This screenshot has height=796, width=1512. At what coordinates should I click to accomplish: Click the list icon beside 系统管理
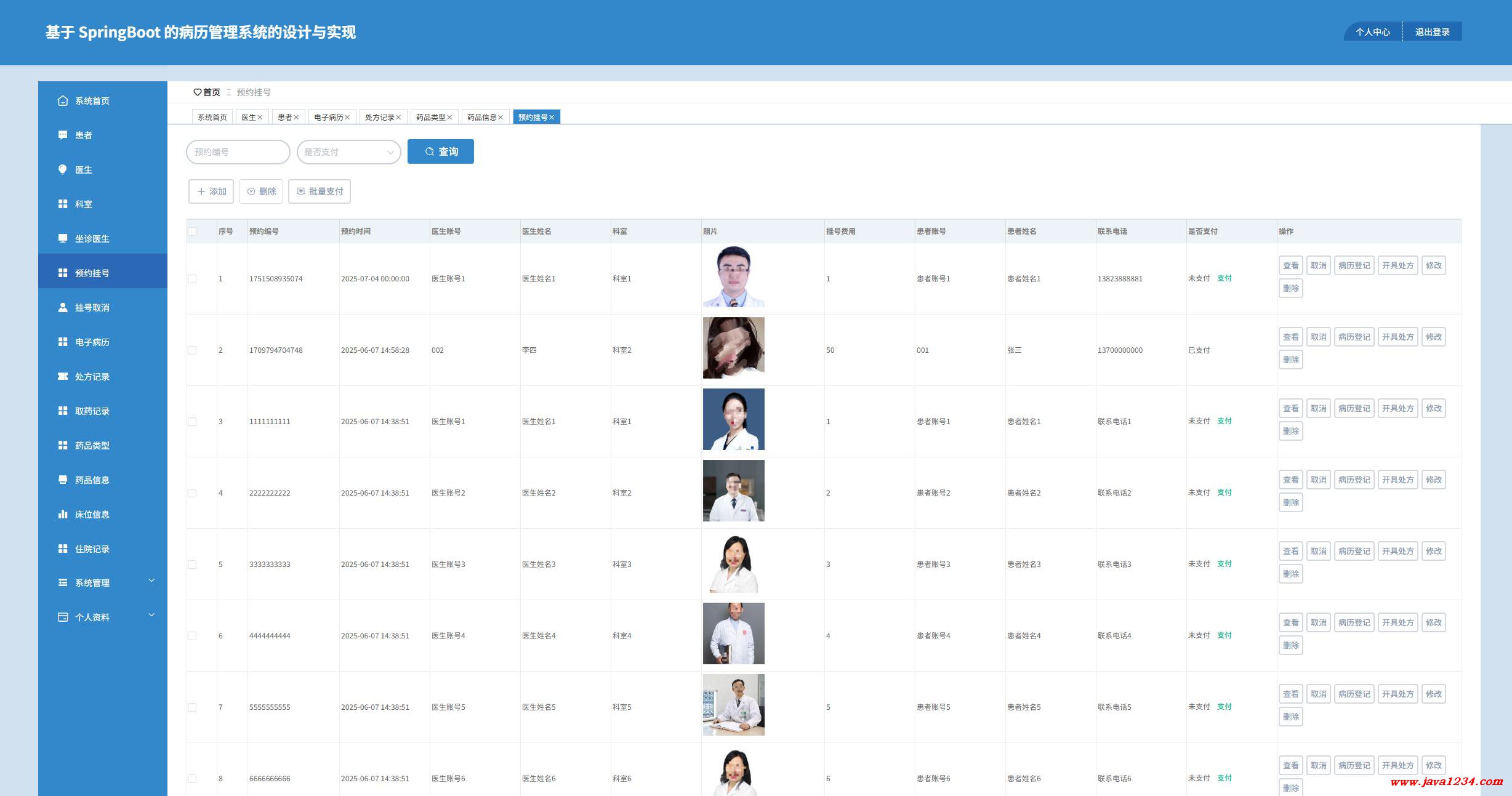(x=63, y=582)
